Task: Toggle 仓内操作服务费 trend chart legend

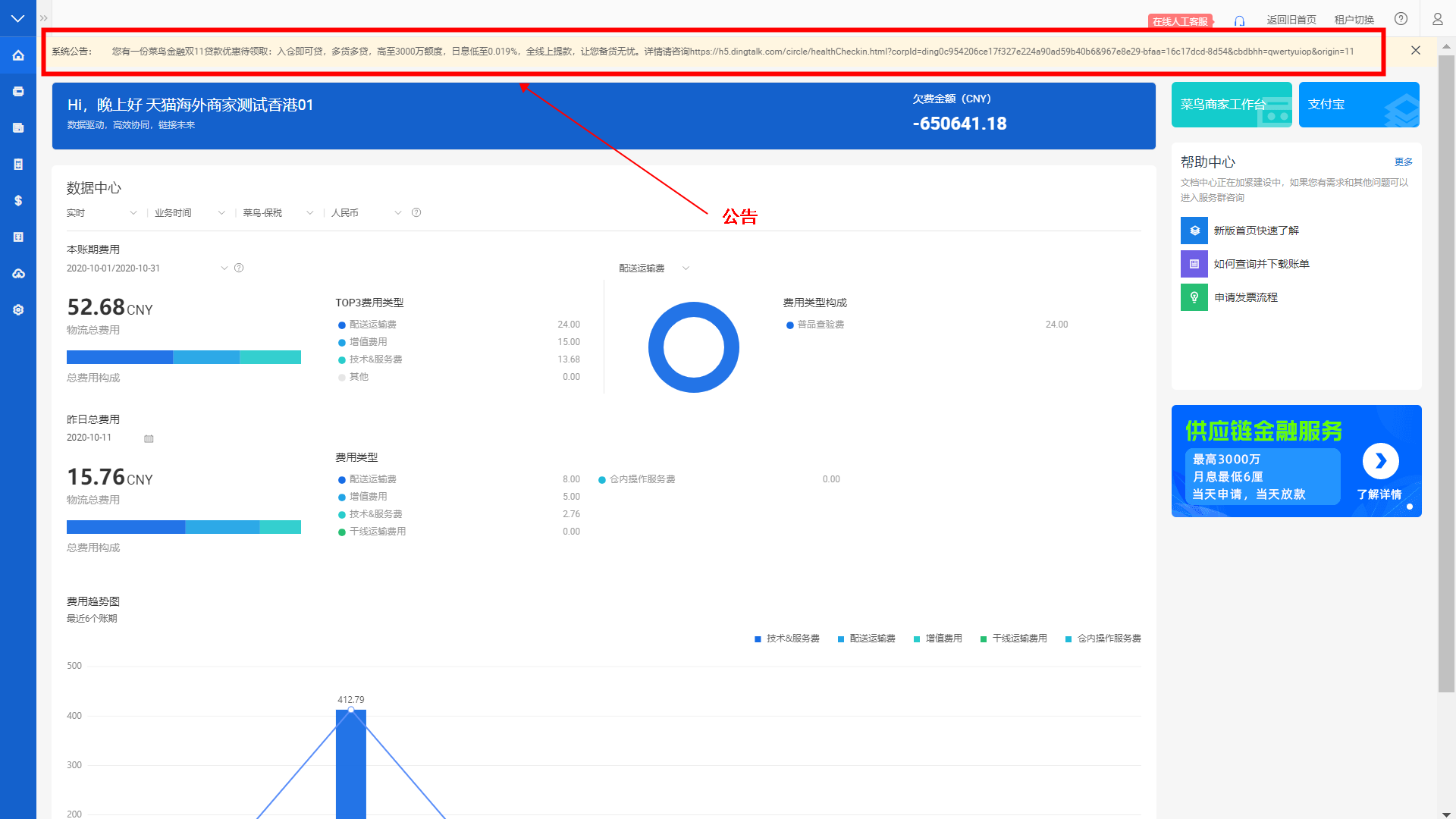Action: tap(1103, 639)
